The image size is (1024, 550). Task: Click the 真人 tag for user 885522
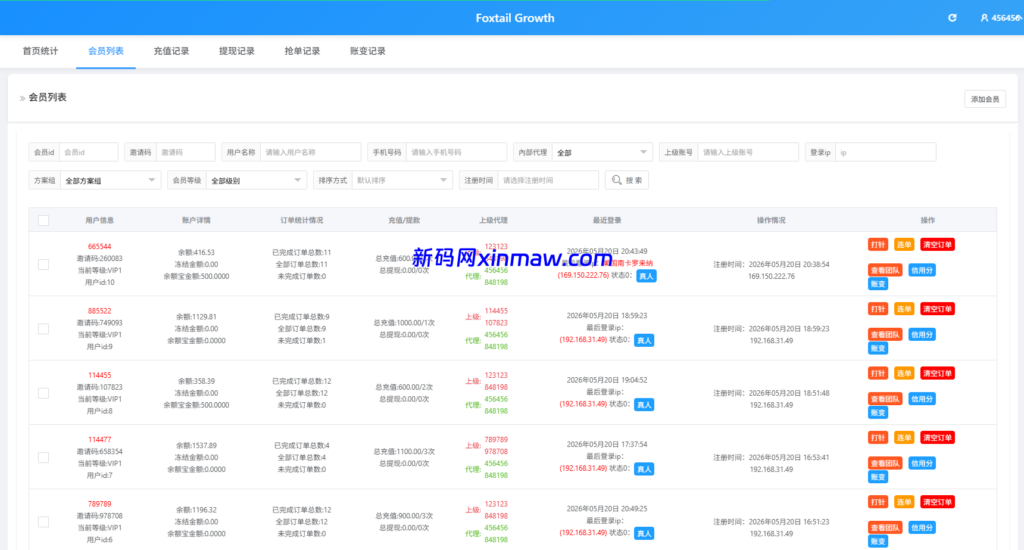point(644,340)
